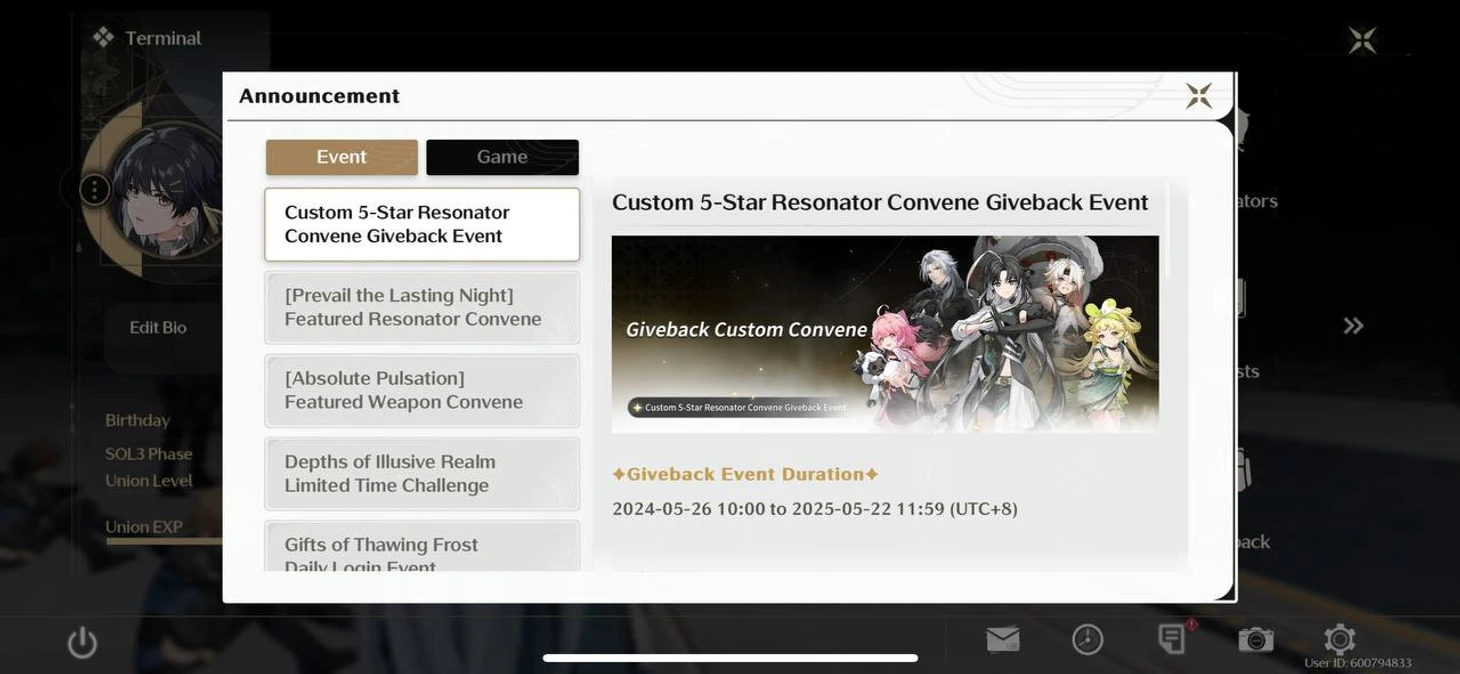
Task: Open Prevail the Lasting Night announcement
Action: tap(421, 307)
